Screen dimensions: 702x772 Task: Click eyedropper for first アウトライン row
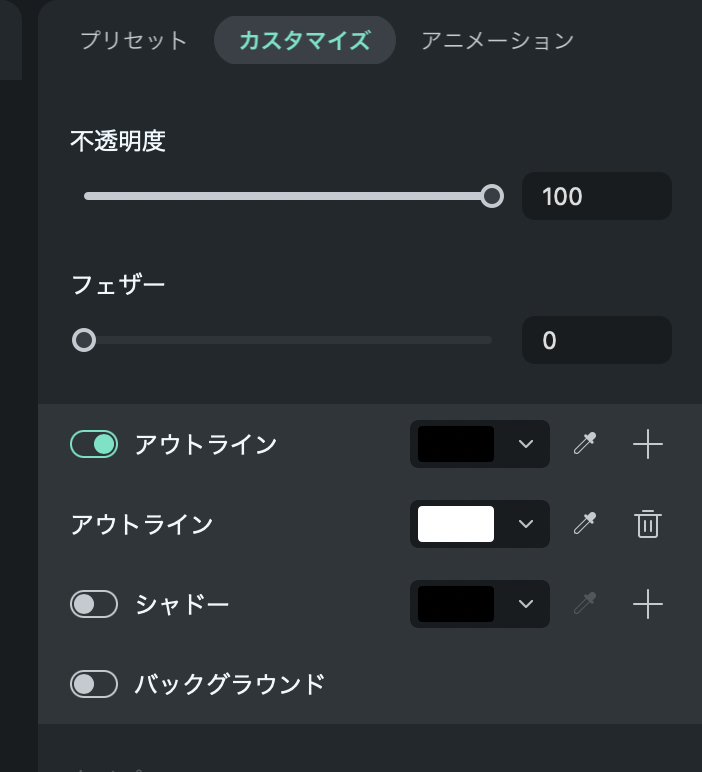coord(585,444)
